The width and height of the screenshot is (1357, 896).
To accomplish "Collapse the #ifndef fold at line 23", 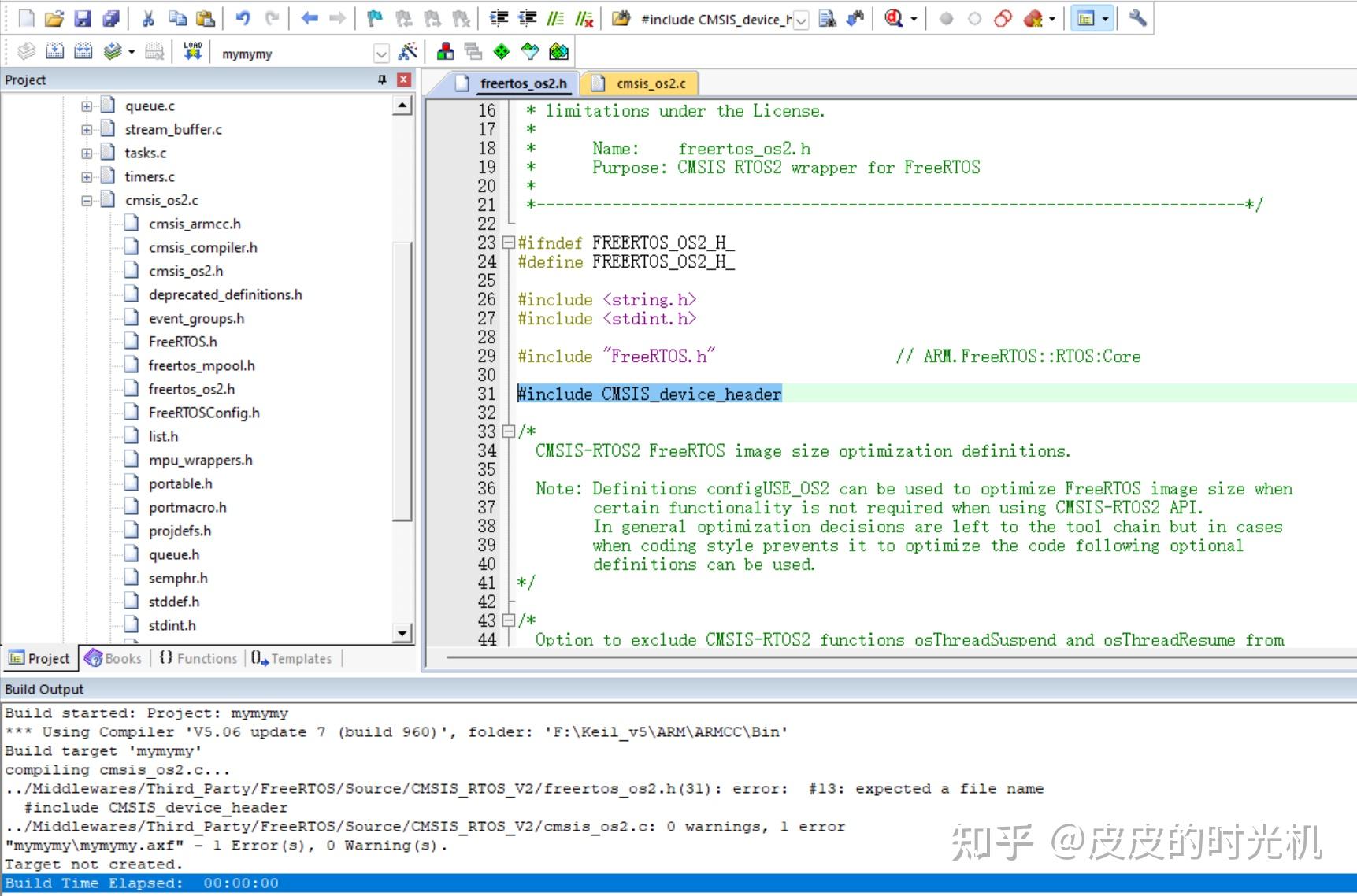I will coord(508,243).
